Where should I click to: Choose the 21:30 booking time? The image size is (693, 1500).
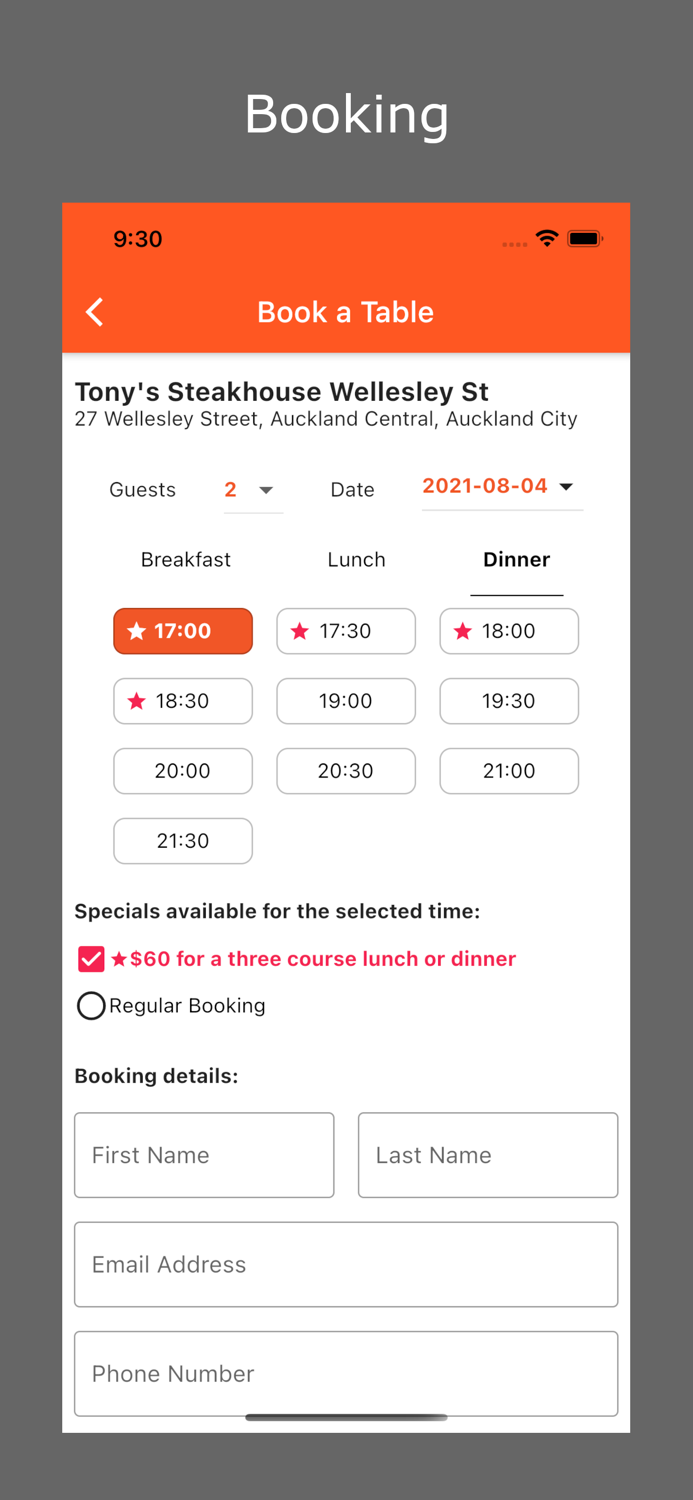click(183, 841)
